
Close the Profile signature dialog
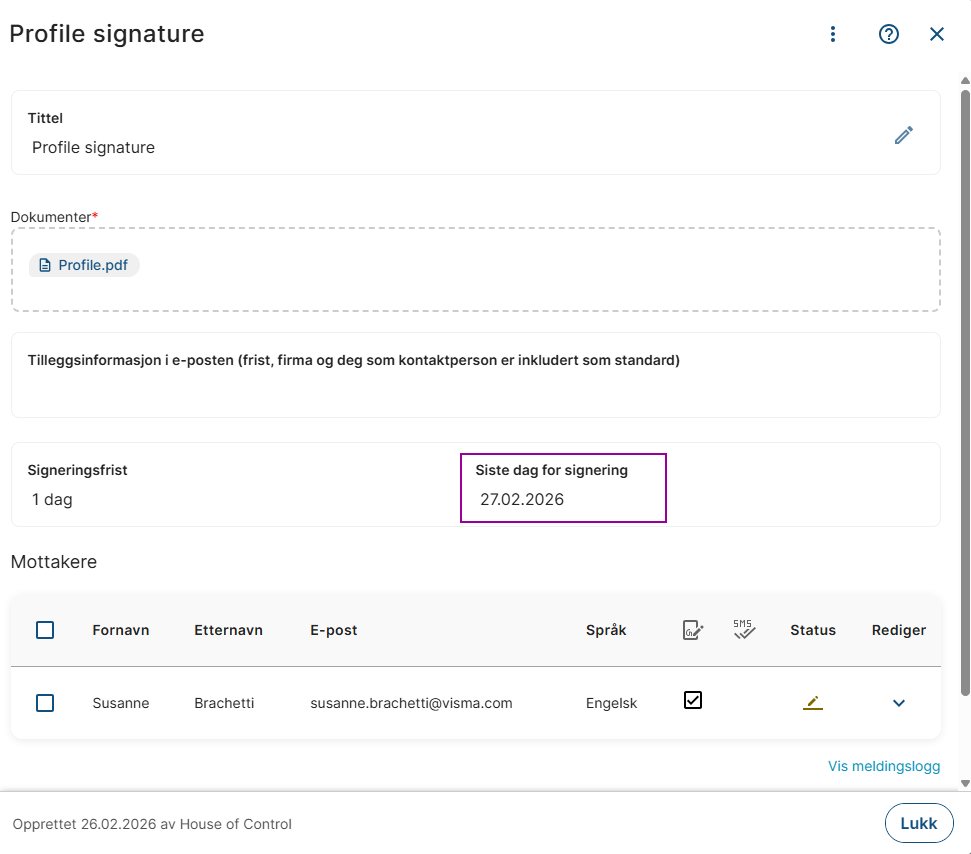[x=937, y=34]
